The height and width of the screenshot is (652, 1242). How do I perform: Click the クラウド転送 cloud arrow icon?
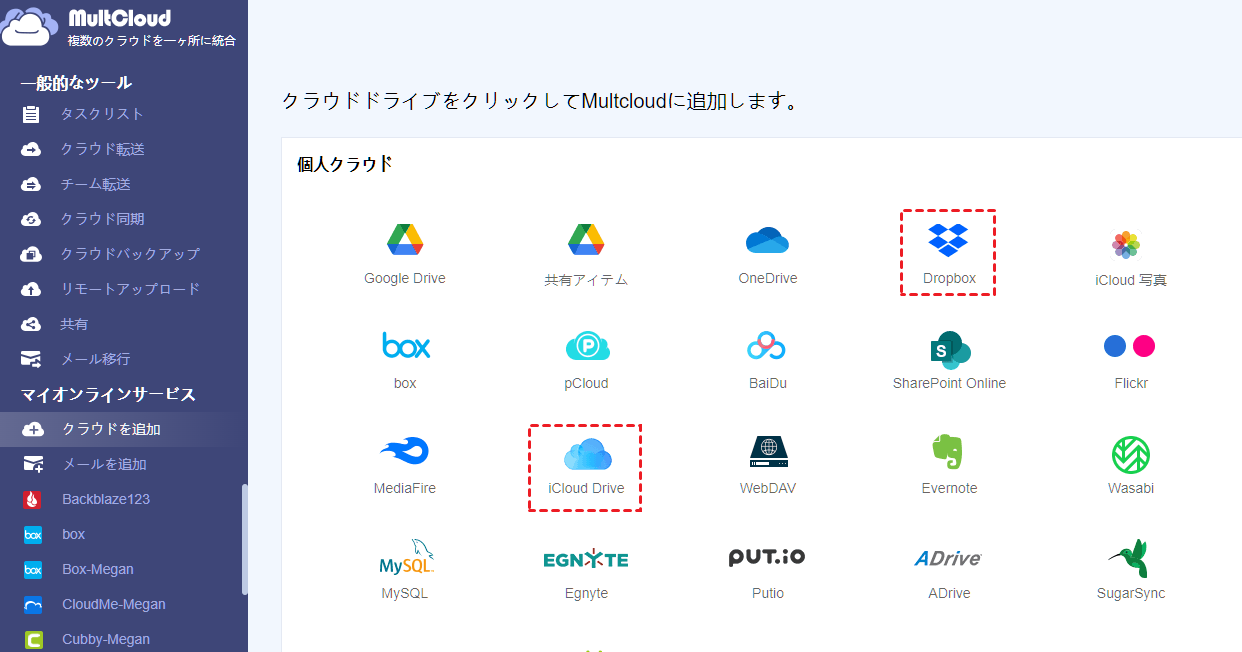tap(32, 149)
